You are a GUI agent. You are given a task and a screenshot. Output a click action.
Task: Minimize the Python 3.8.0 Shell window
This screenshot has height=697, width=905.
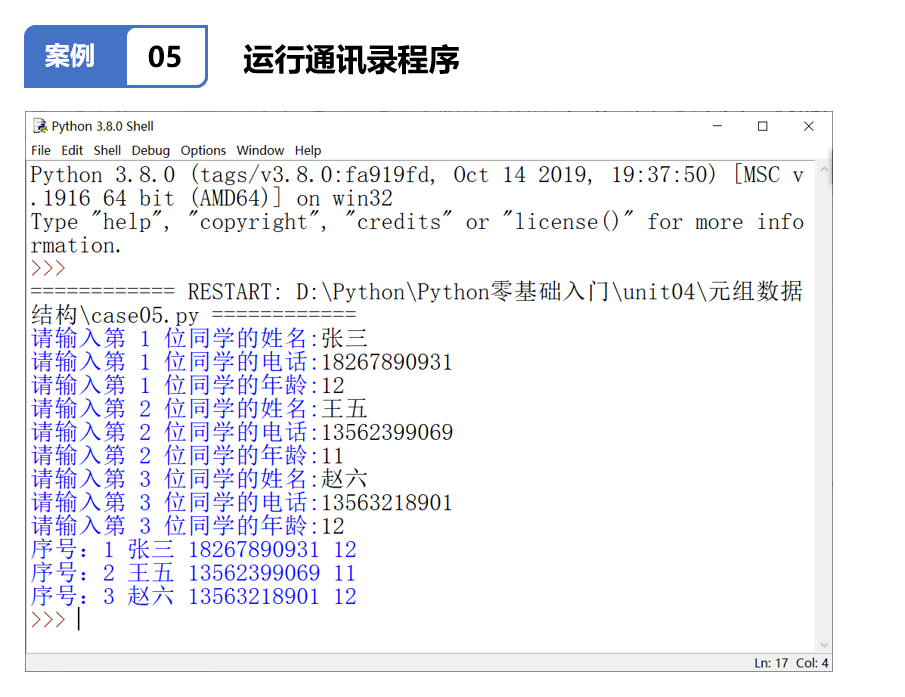(717, 126)
